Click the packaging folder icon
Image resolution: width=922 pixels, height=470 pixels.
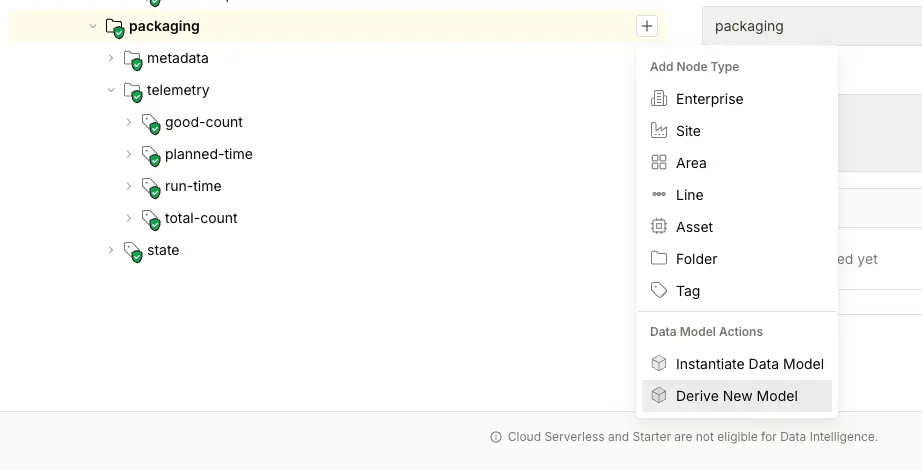(115, 27)
